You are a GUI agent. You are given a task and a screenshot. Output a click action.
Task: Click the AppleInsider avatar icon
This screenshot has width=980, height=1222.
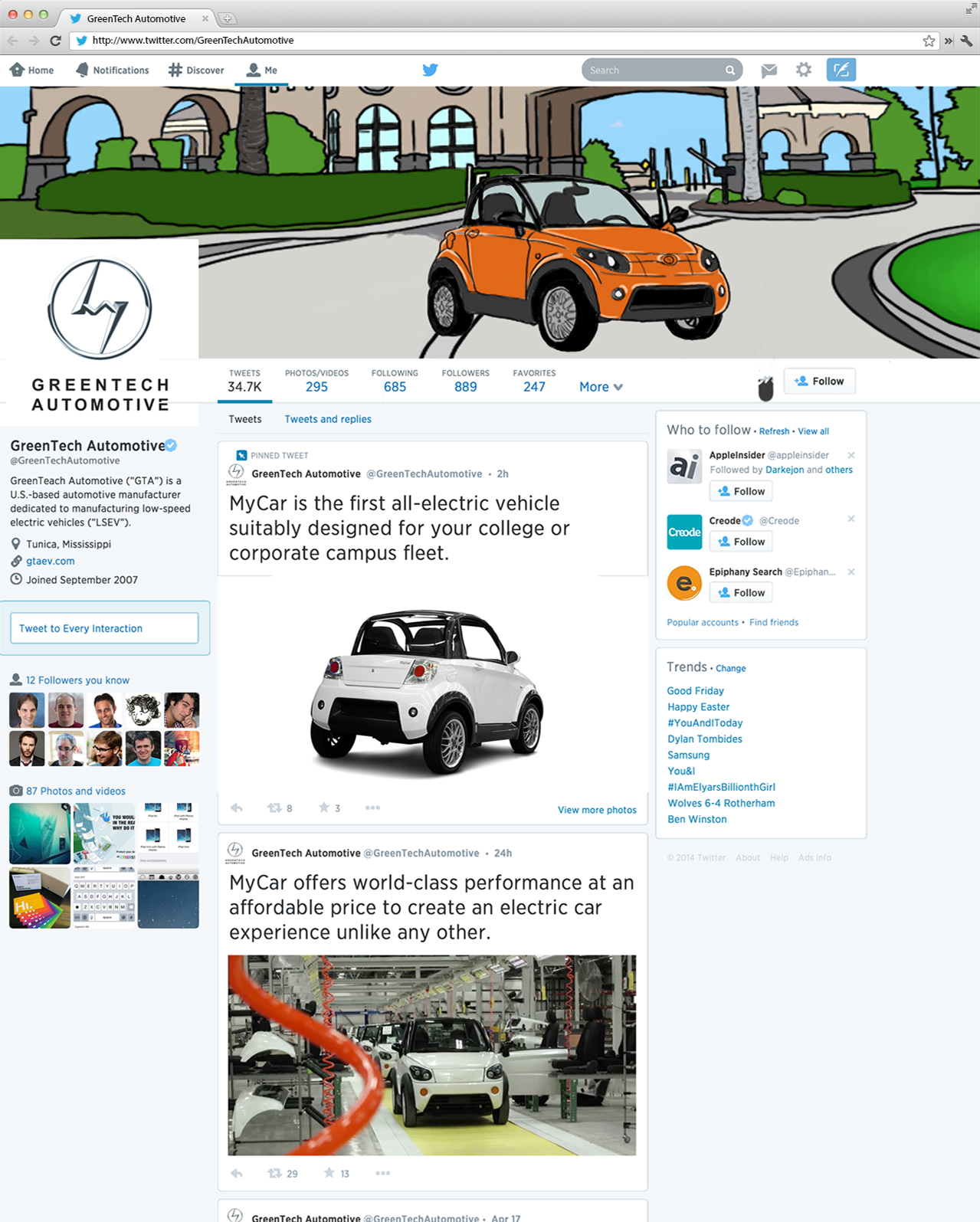click(x=684, y=466)
